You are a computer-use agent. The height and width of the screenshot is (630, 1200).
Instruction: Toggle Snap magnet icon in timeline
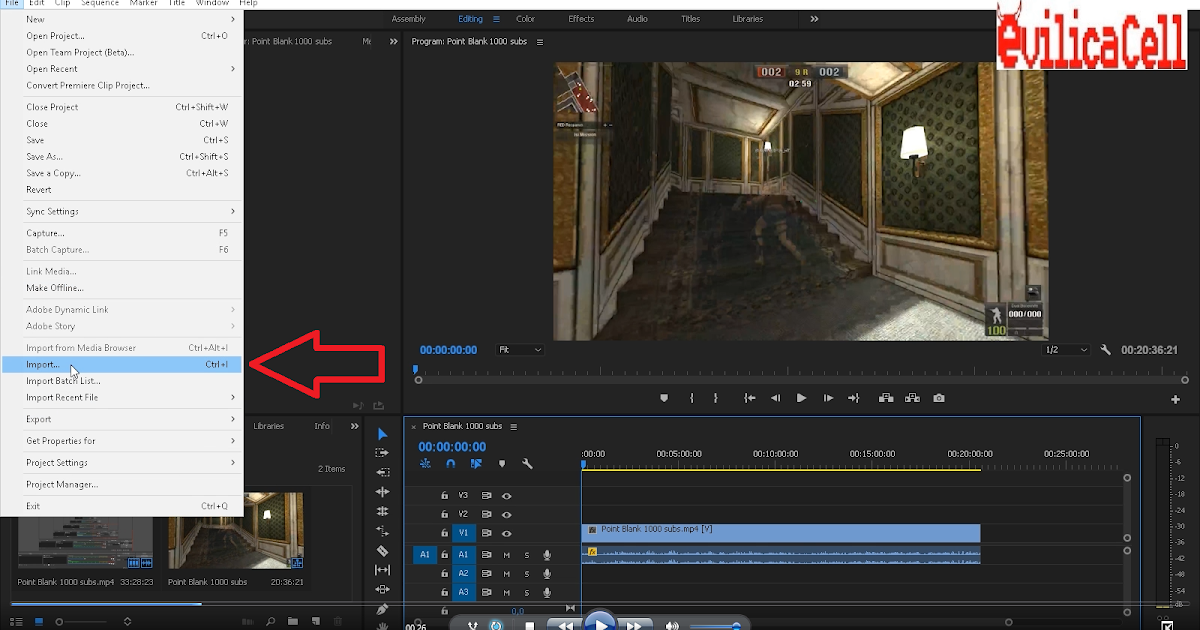tap(451, 464)
